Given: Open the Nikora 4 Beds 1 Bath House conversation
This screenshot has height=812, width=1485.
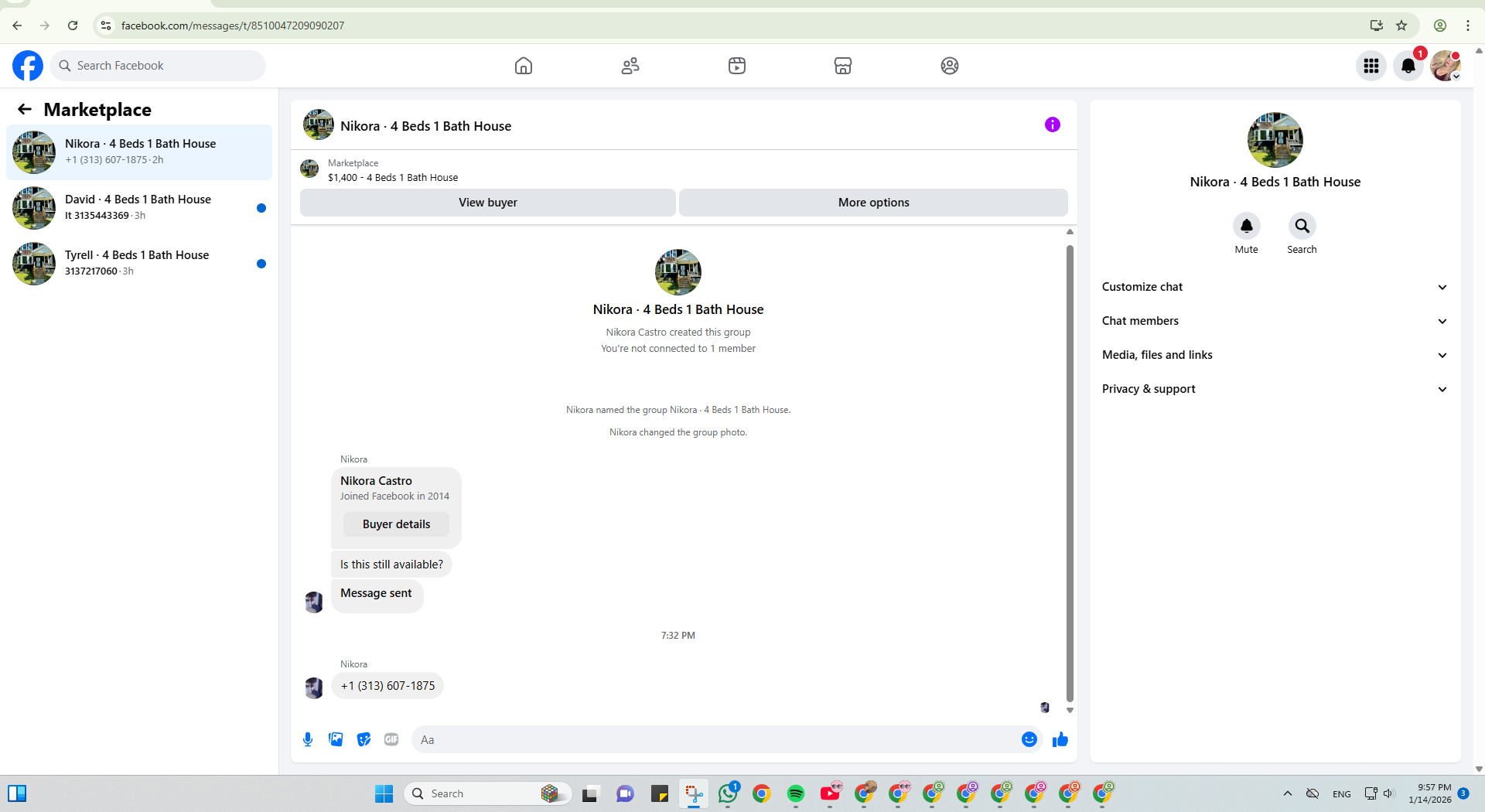Looking at the screenshot, I should coord(139,152).
